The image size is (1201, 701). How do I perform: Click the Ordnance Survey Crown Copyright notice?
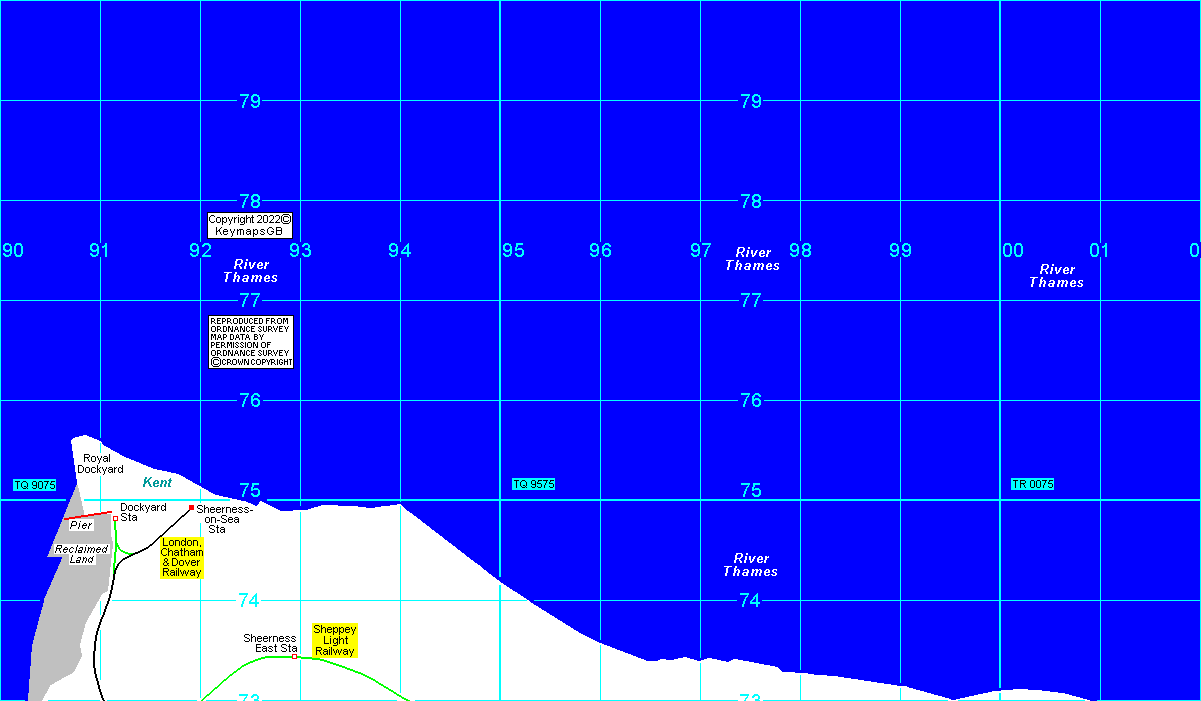[x=251, y=342]
